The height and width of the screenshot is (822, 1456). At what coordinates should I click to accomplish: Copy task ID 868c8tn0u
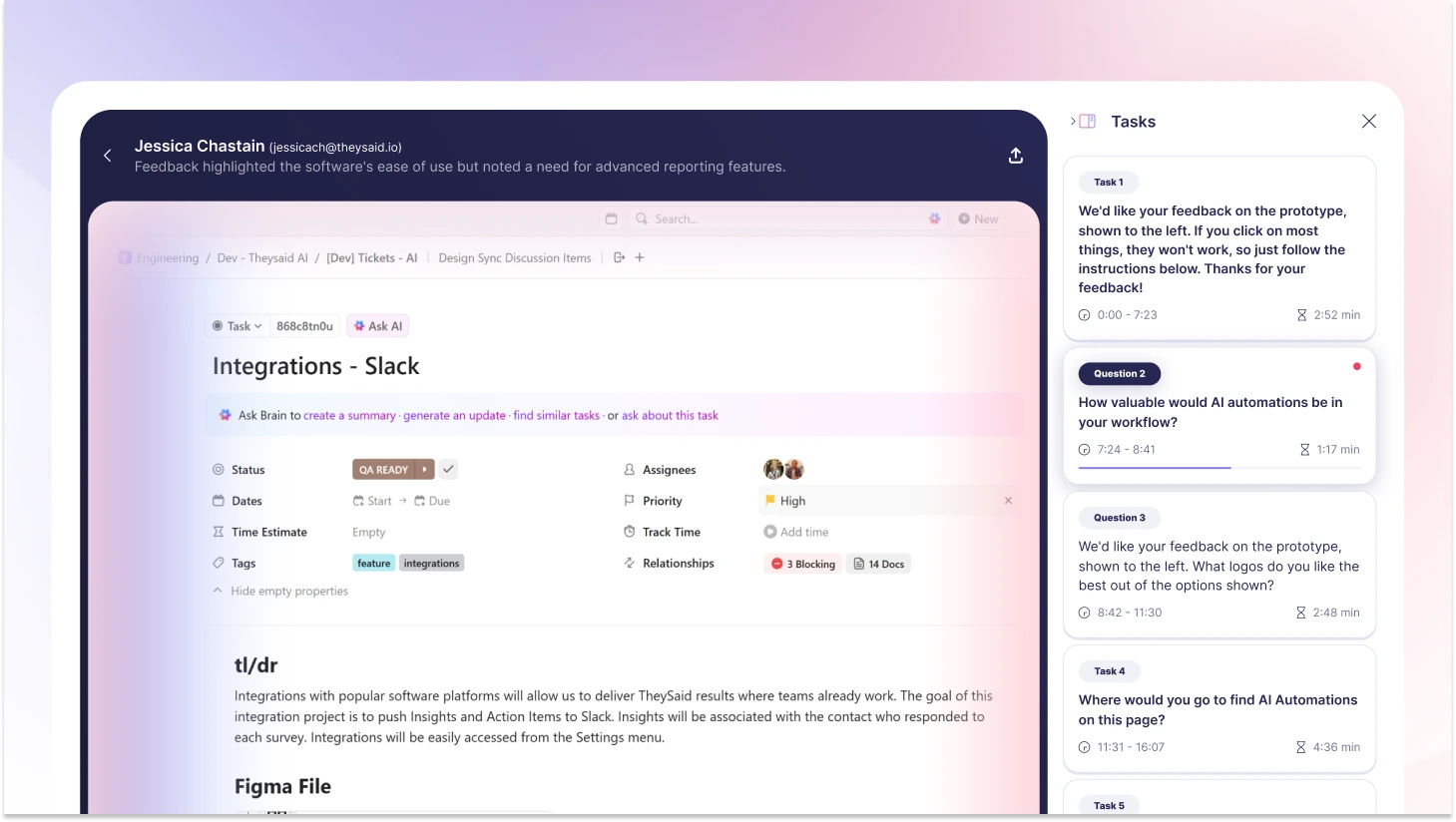click(304, 326)
